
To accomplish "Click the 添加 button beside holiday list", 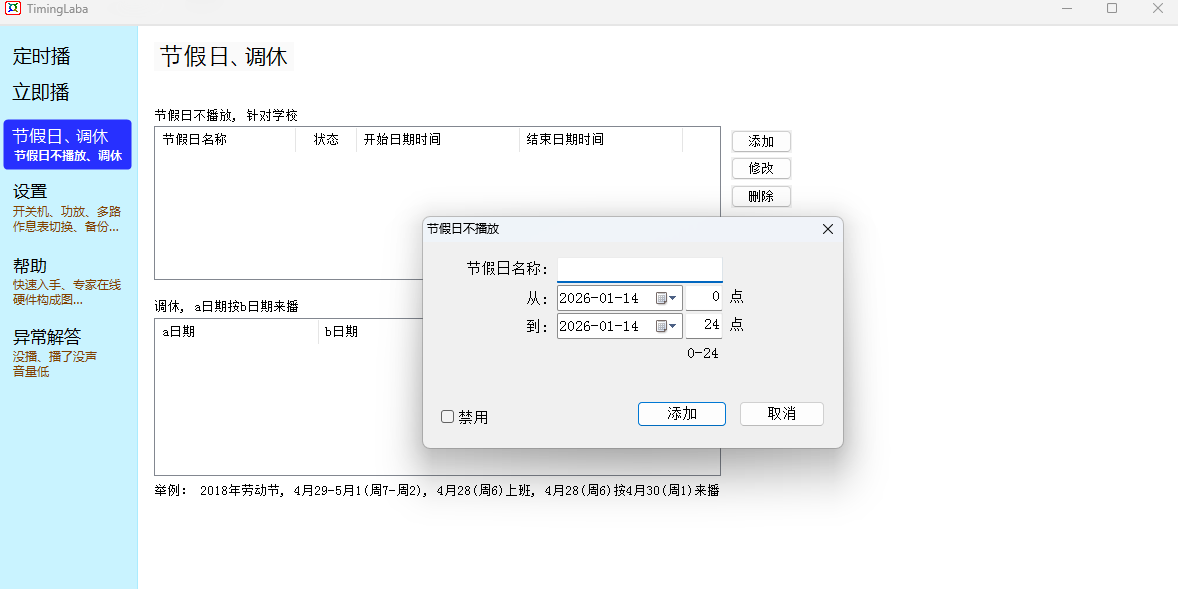I will [761, 141].
